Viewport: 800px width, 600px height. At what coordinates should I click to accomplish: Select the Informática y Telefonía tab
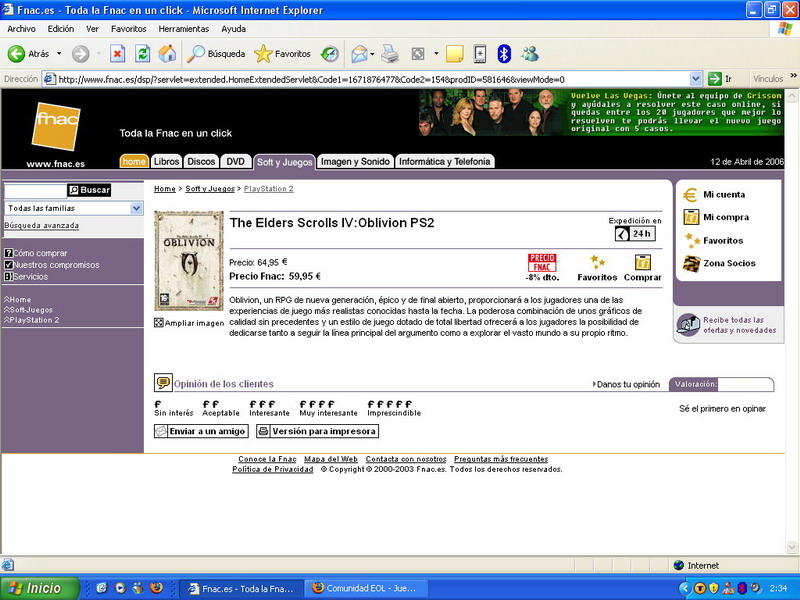445,161
